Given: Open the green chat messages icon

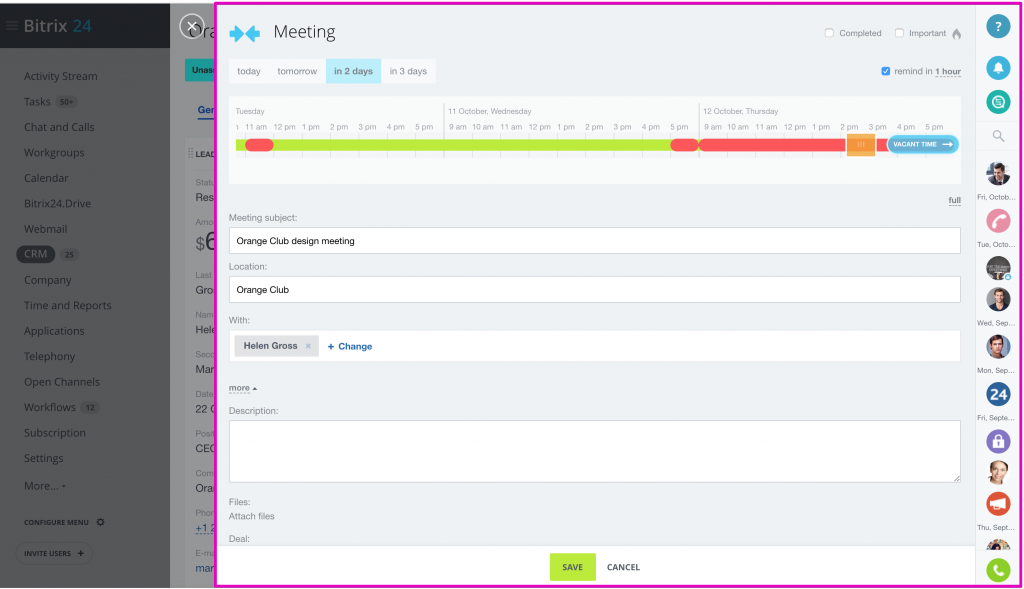Looking at the screenshot, I should [997, 102].
